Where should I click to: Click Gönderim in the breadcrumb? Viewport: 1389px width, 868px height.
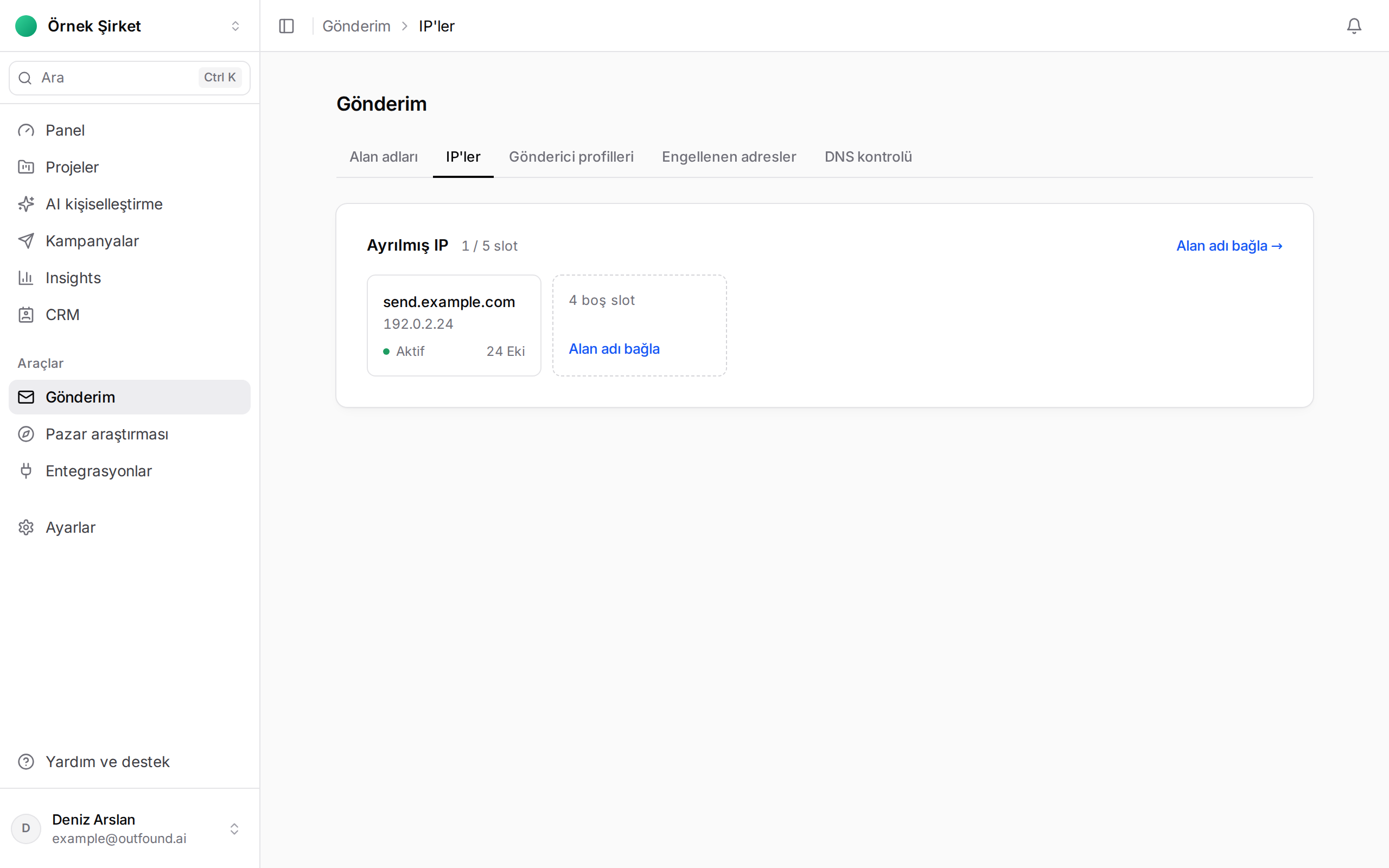tap(356, 26)
